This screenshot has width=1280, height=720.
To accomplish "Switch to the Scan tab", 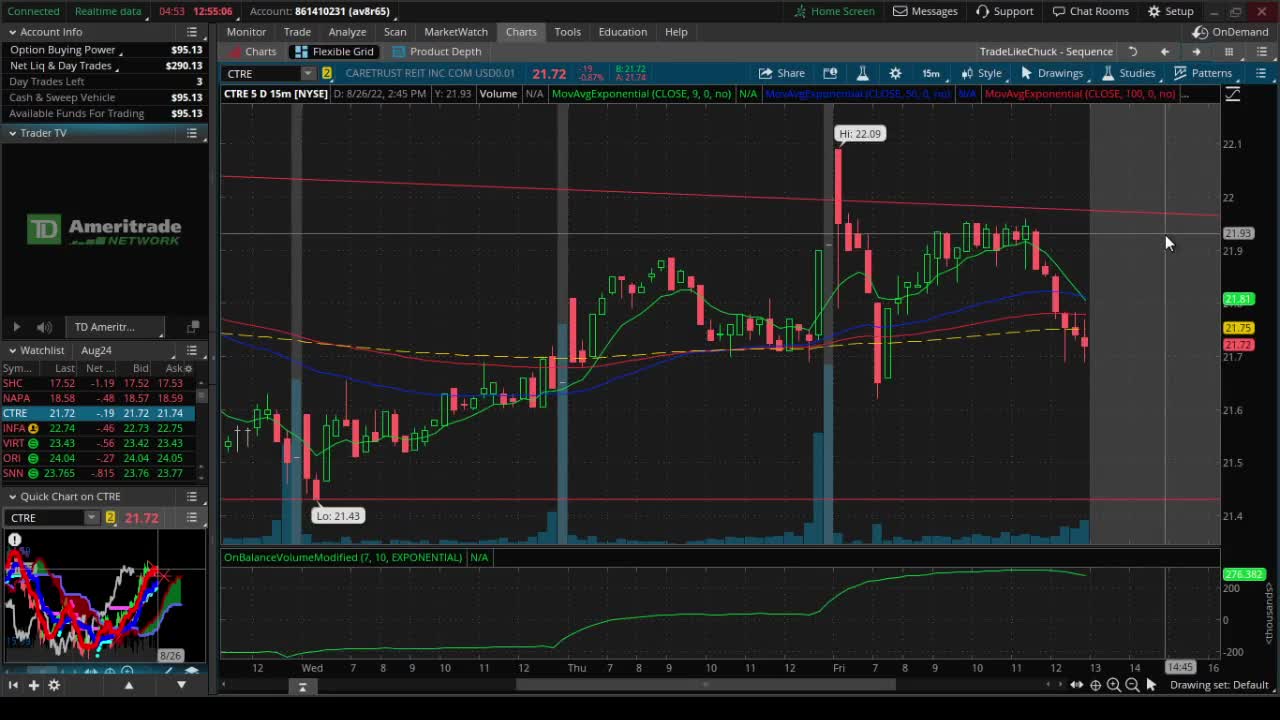I will pyautogui.click(x=395, y=32).
